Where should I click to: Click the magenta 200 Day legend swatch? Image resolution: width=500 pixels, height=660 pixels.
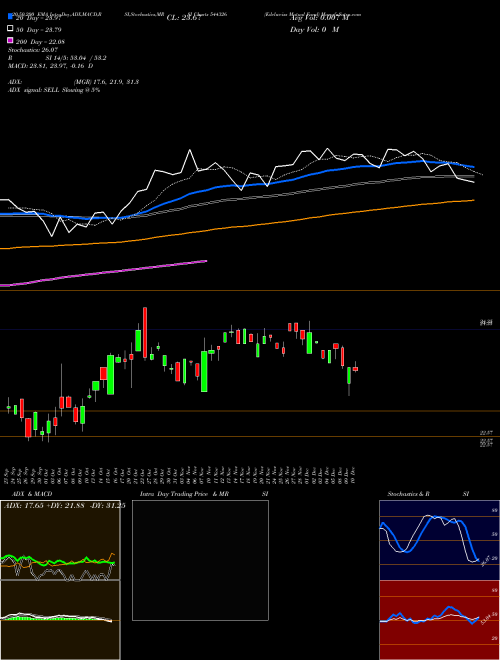point(10,41)
